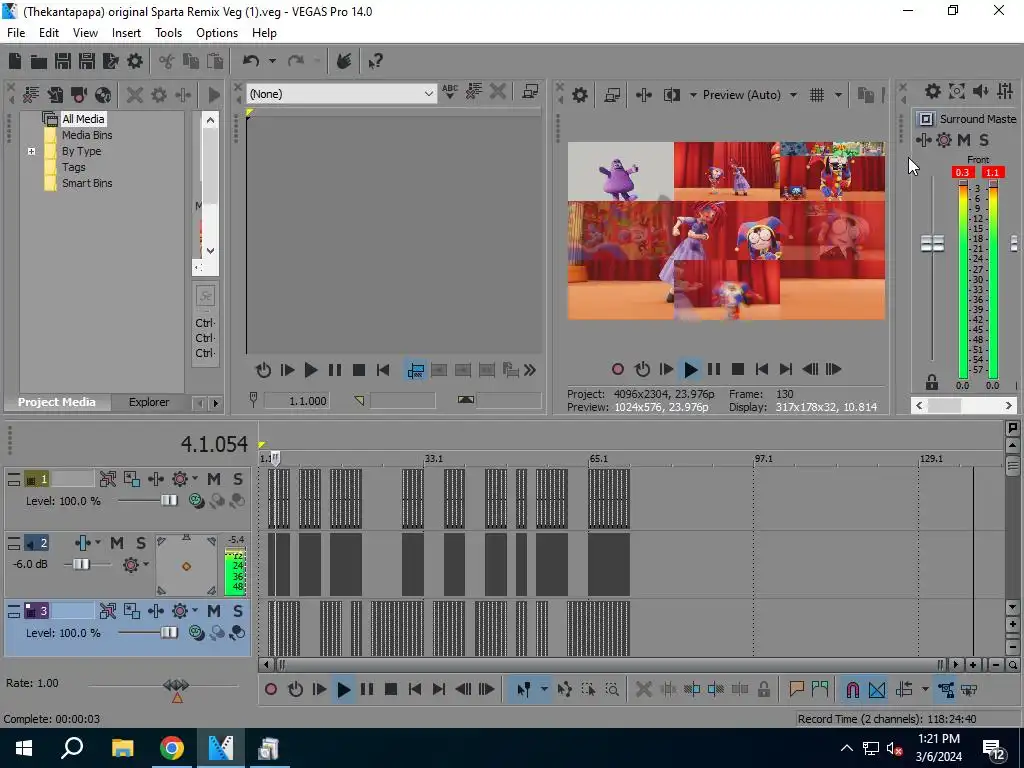Image resolution: width=1024 pixels, height=768 pixels.
Task: Click Record button in the timeline transport
Action: pyautogui.click(x=271, y=690)
